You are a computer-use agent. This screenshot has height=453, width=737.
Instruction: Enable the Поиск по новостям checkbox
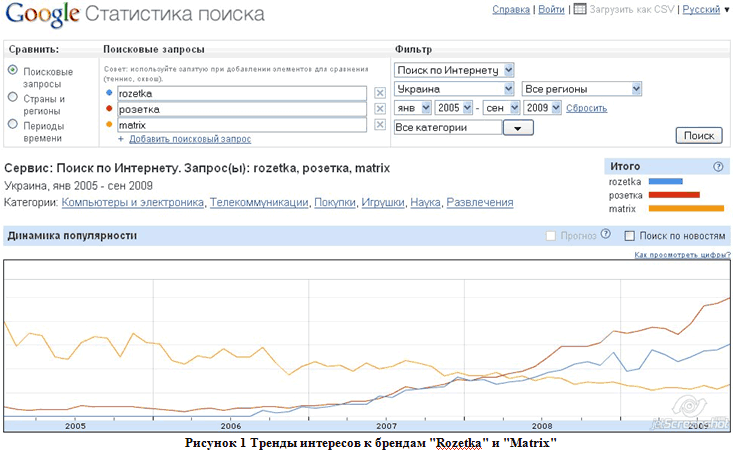click(629, 235)
